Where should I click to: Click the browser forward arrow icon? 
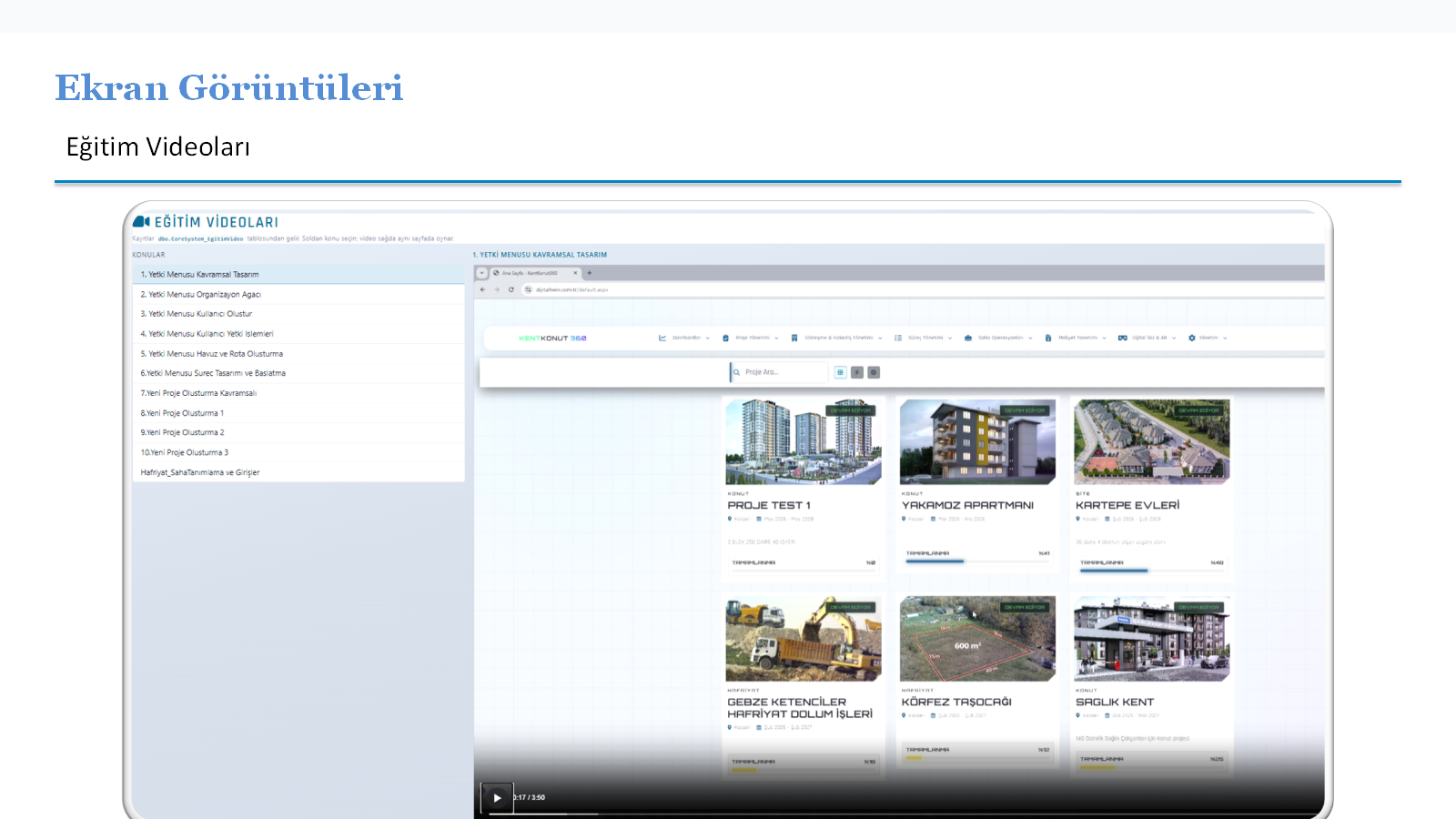[x=497, y=289]
